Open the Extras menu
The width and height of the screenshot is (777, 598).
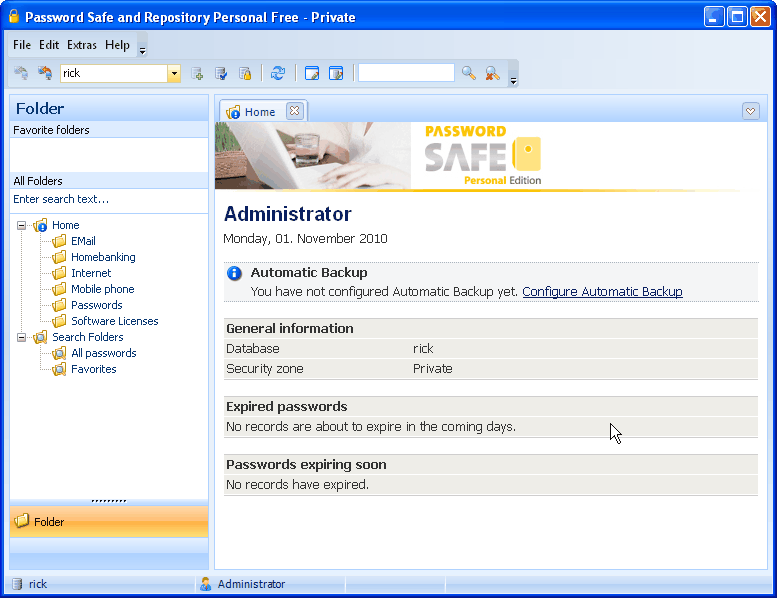click(82, 45)
